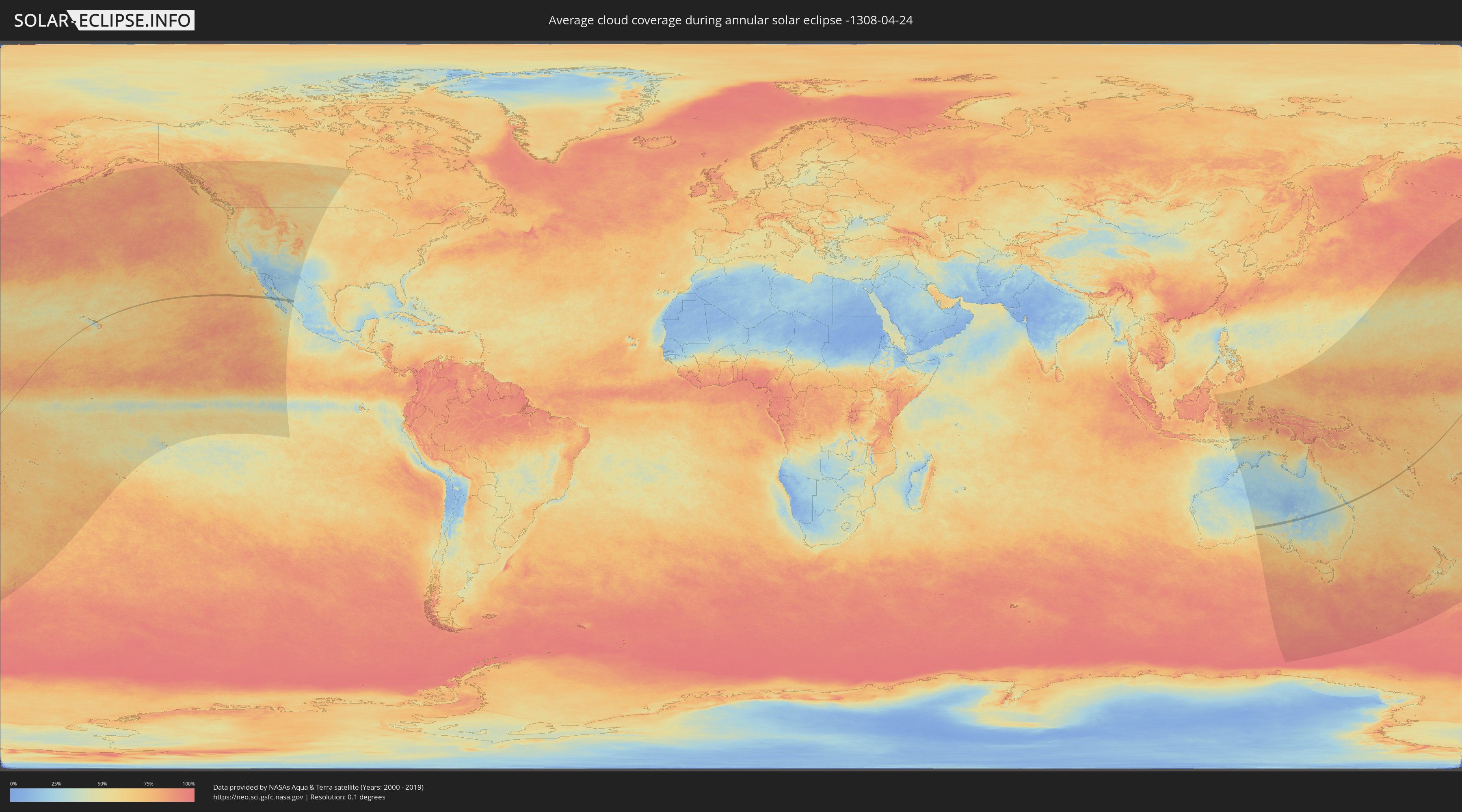Click on Madagascar island on the map
The height and width of the screenshot is (812, 1462).
(x=919, y=482)
